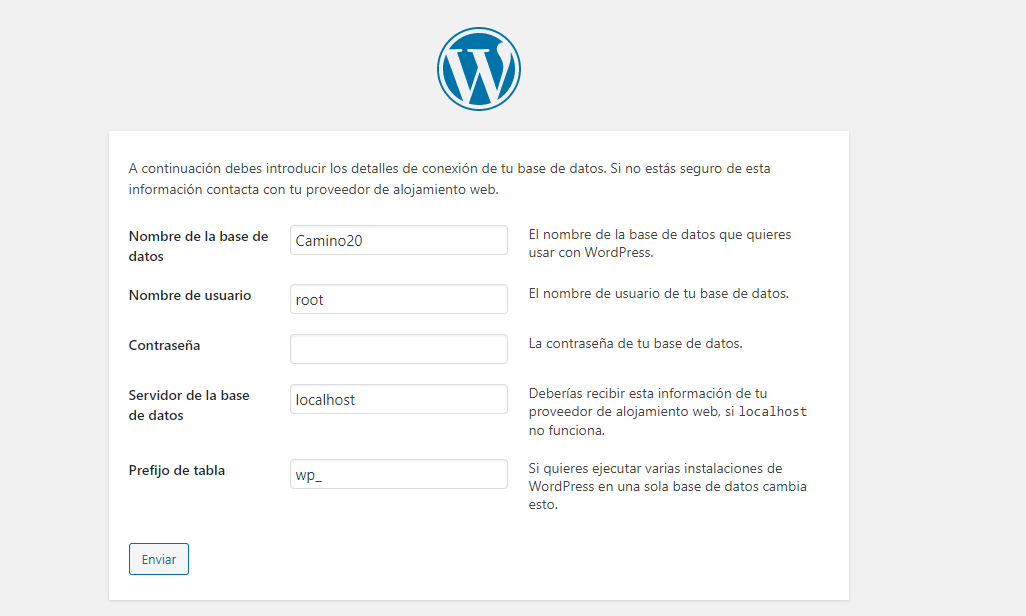
Task: Focus the database name field containing Camino20
Action: [x=398, y=240]
